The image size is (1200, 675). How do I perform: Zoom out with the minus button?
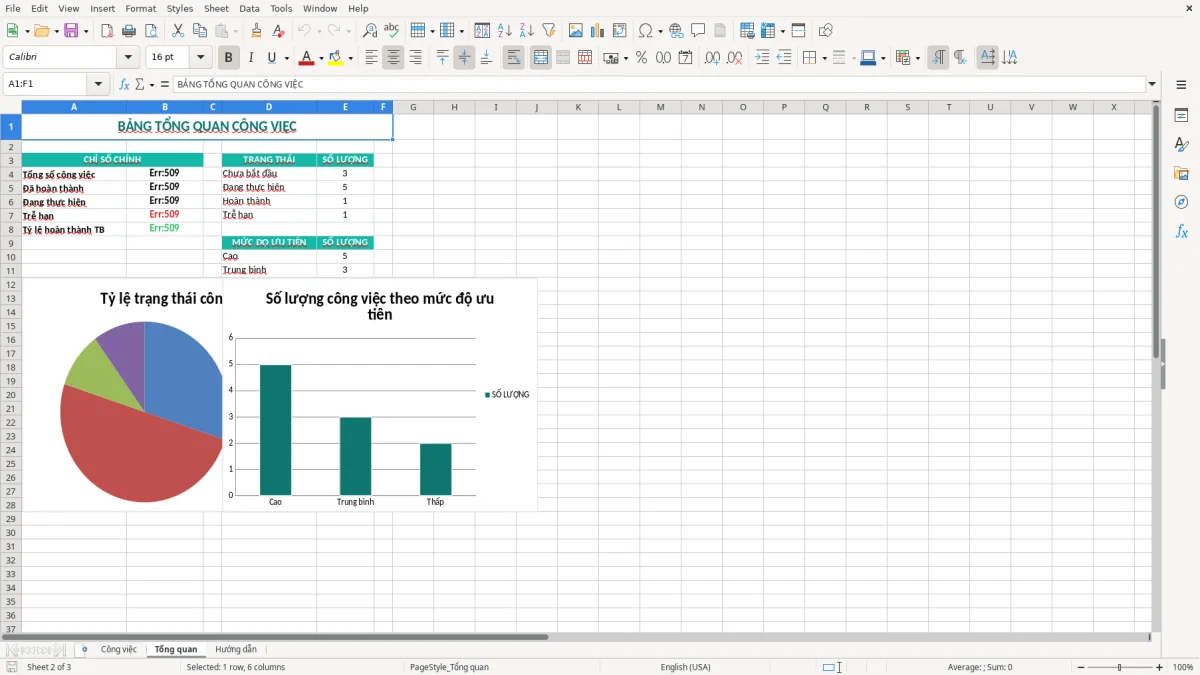point(1081,667)
